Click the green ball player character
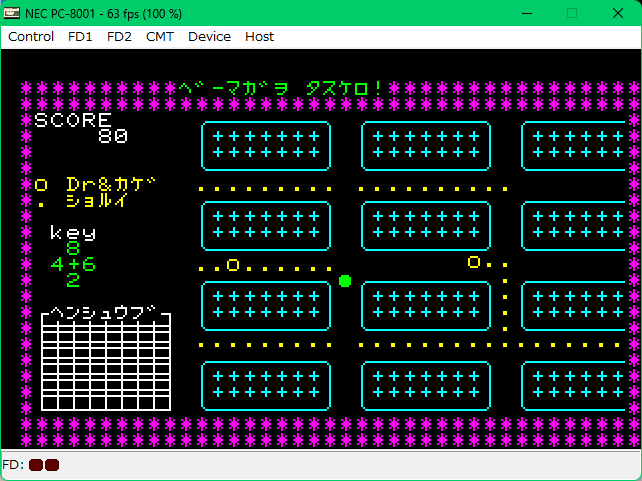Image resolution: width=642 pixels, height=481 pixels. click(x=345, y=281)
